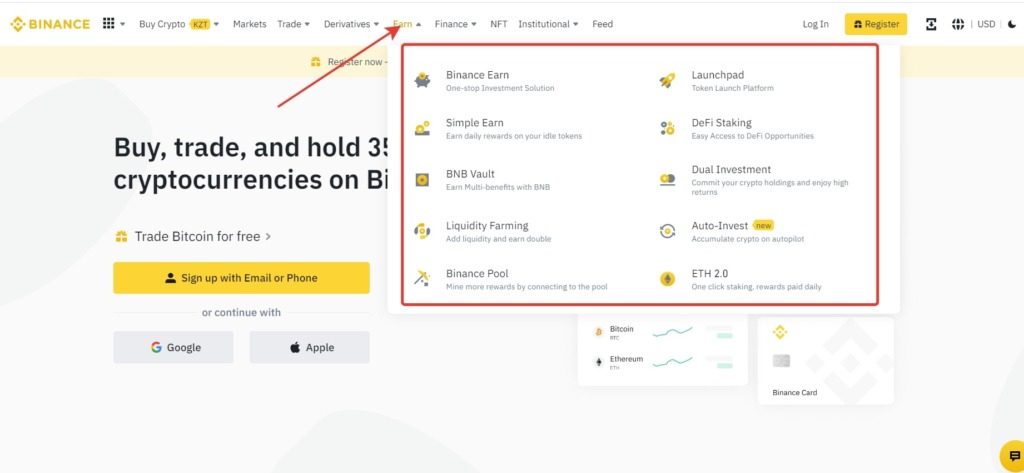
Task: Toggle dark mode moon icon
Action: click(x=1011, y=24)
